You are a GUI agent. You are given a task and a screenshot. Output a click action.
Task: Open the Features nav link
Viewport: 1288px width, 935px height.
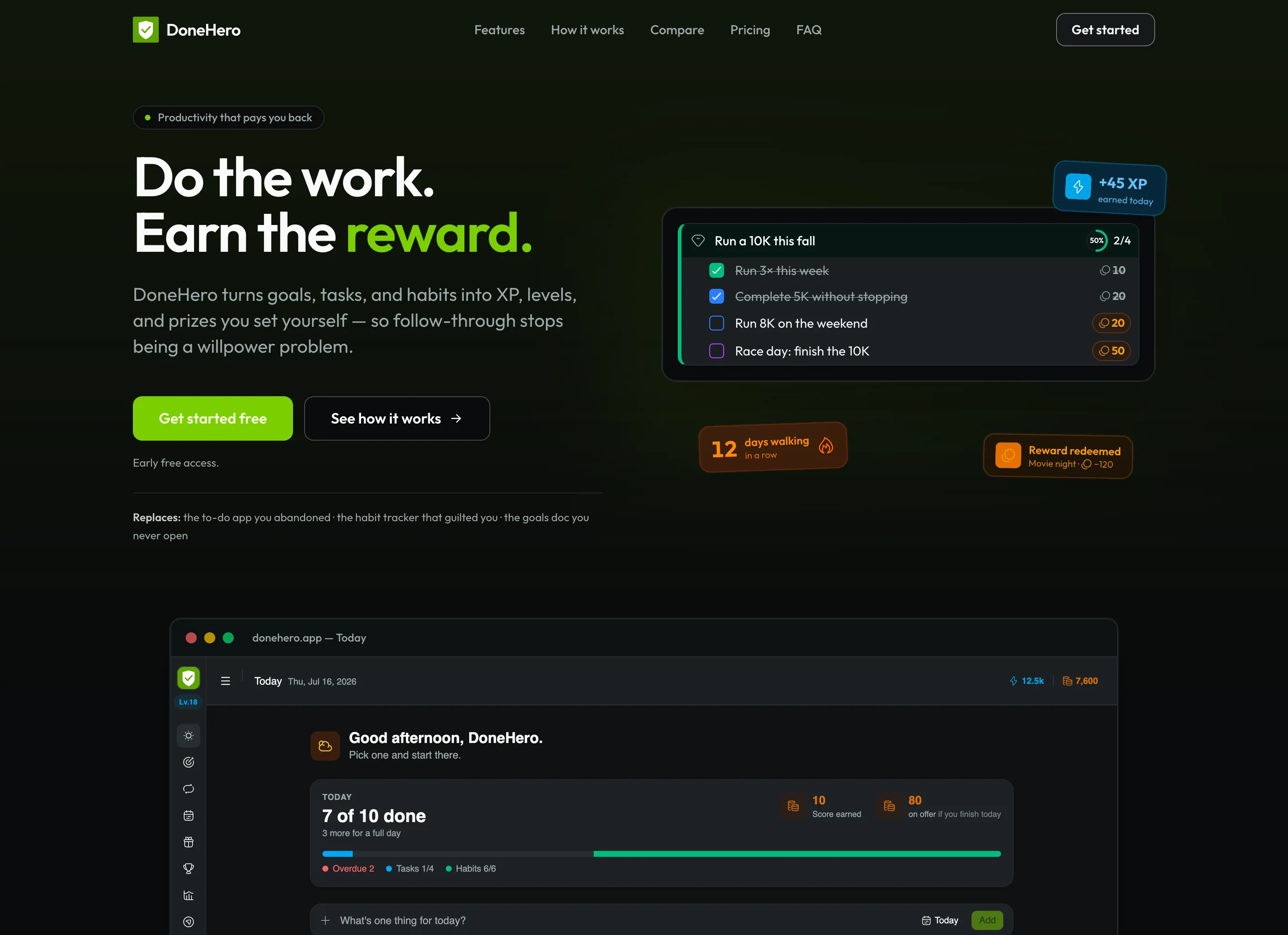pos(499,30)
